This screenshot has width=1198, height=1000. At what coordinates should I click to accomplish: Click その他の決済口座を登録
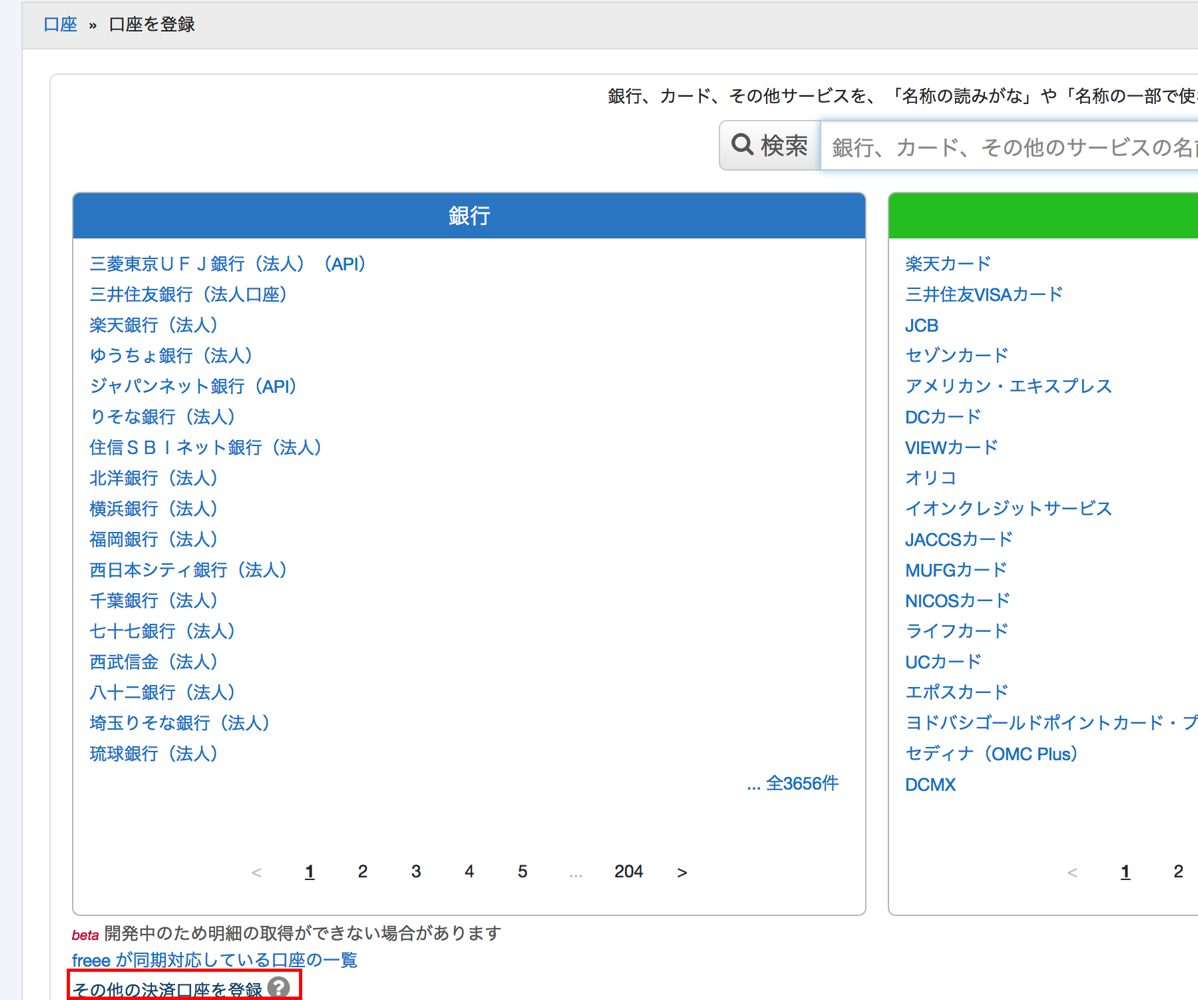[x=167, y=989]
